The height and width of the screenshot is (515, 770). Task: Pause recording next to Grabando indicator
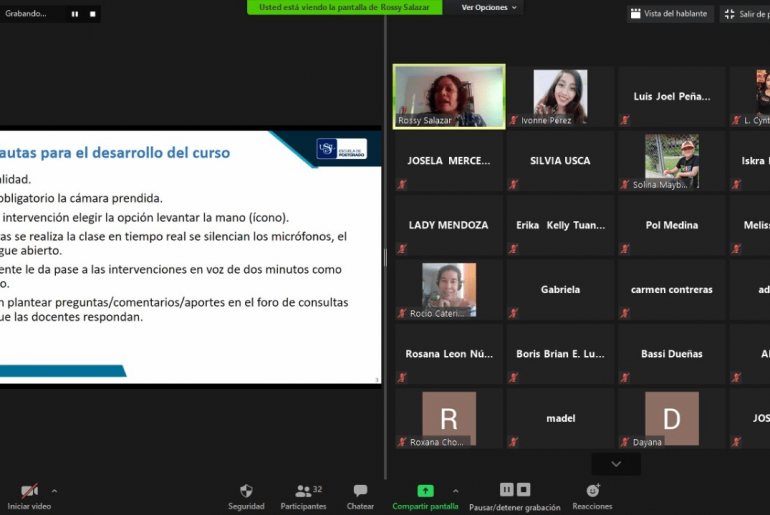pyautogui.click(x=75, y=14)
